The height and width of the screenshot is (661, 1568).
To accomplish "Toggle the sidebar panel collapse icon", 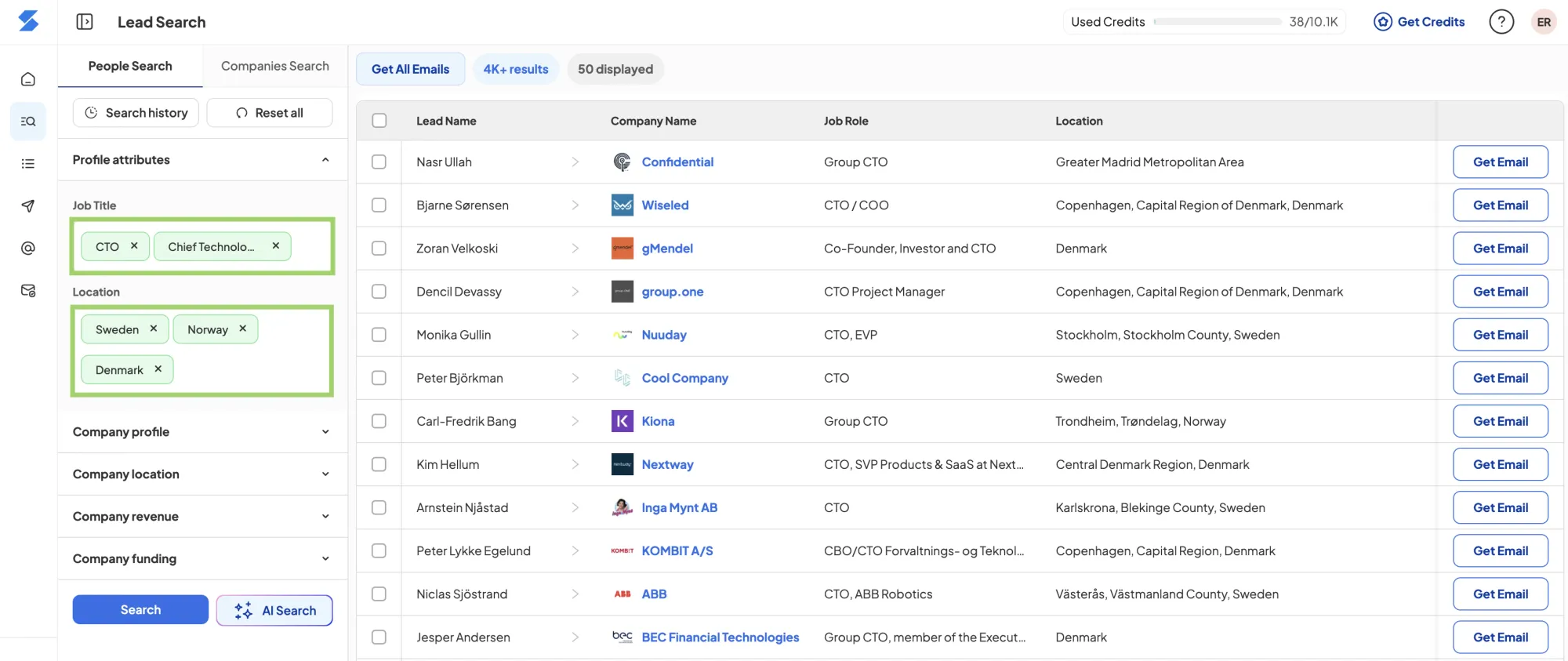I will [x=85, y=22].
